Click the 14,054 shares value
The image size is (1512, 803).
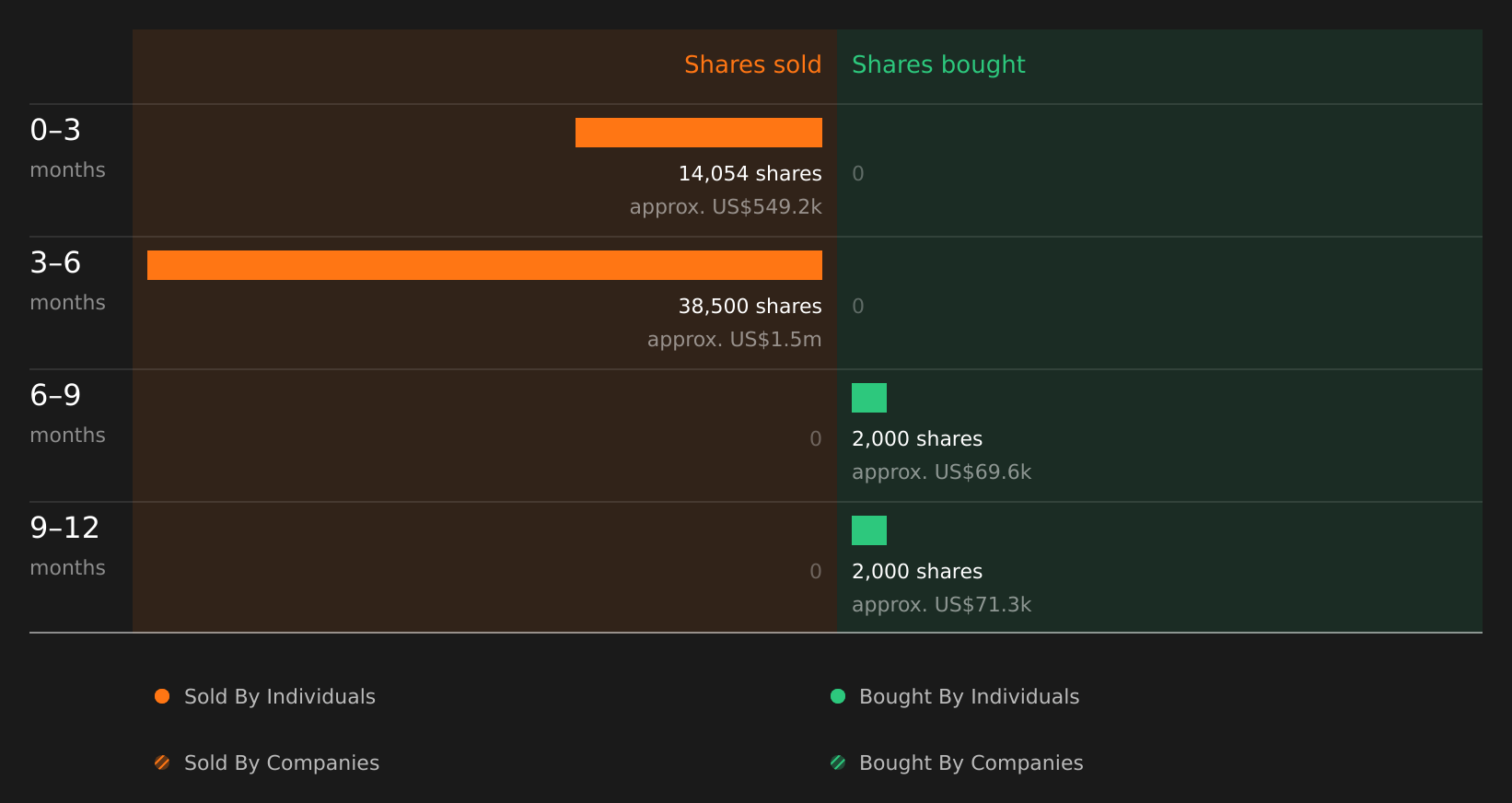click(750, 173)
